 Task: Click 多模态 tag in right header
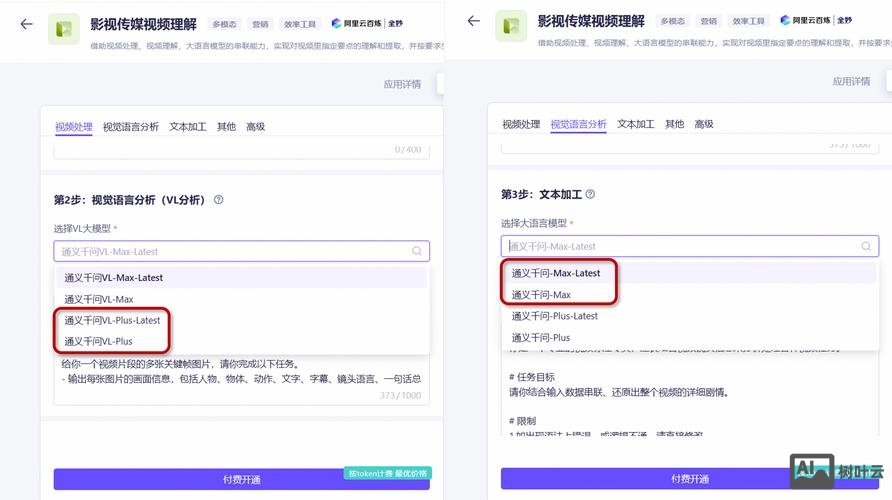[x=672, y=21]
